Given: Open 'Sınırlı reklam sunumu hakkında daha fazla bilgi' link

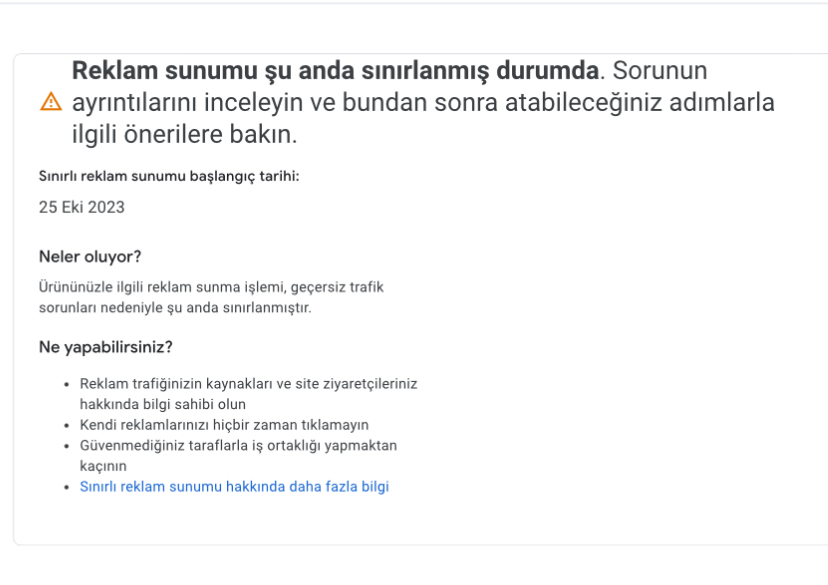Looking at the screenshot, I should coord(234,486).
